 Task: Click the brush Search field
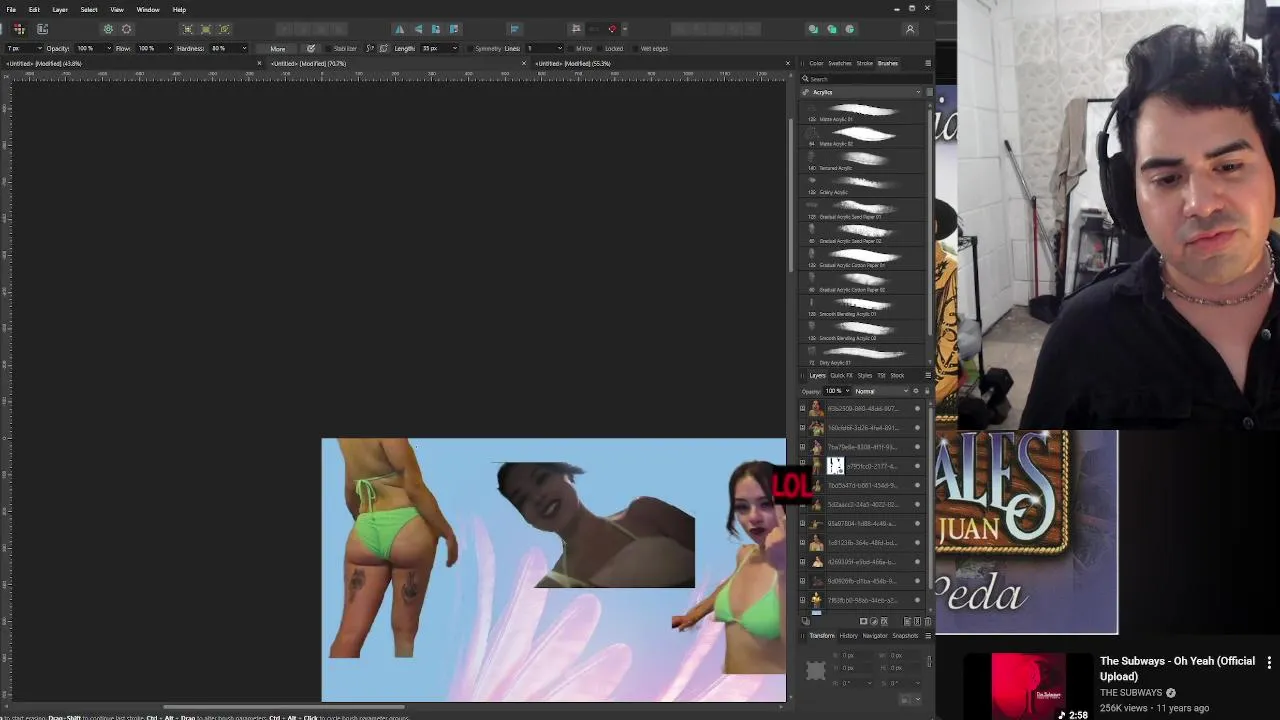point(865,78)
